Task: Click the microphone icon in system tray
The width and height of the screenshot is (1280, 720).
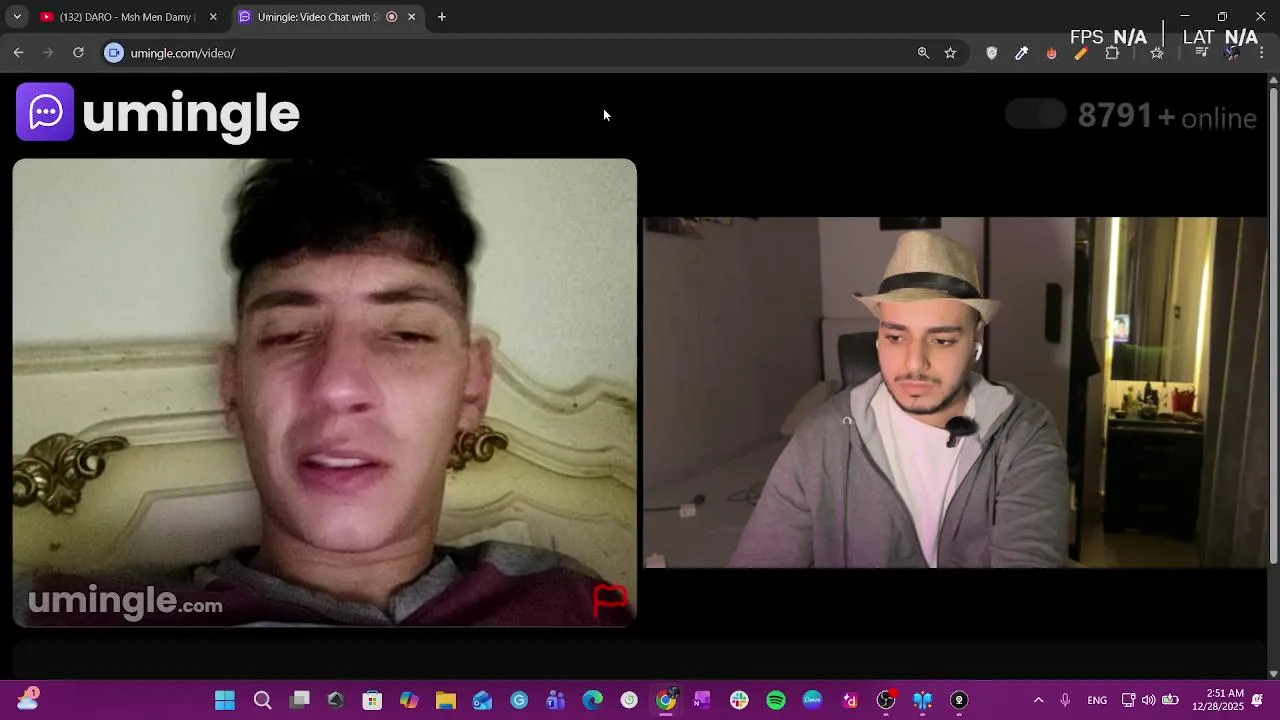Action: point(1065,700)
